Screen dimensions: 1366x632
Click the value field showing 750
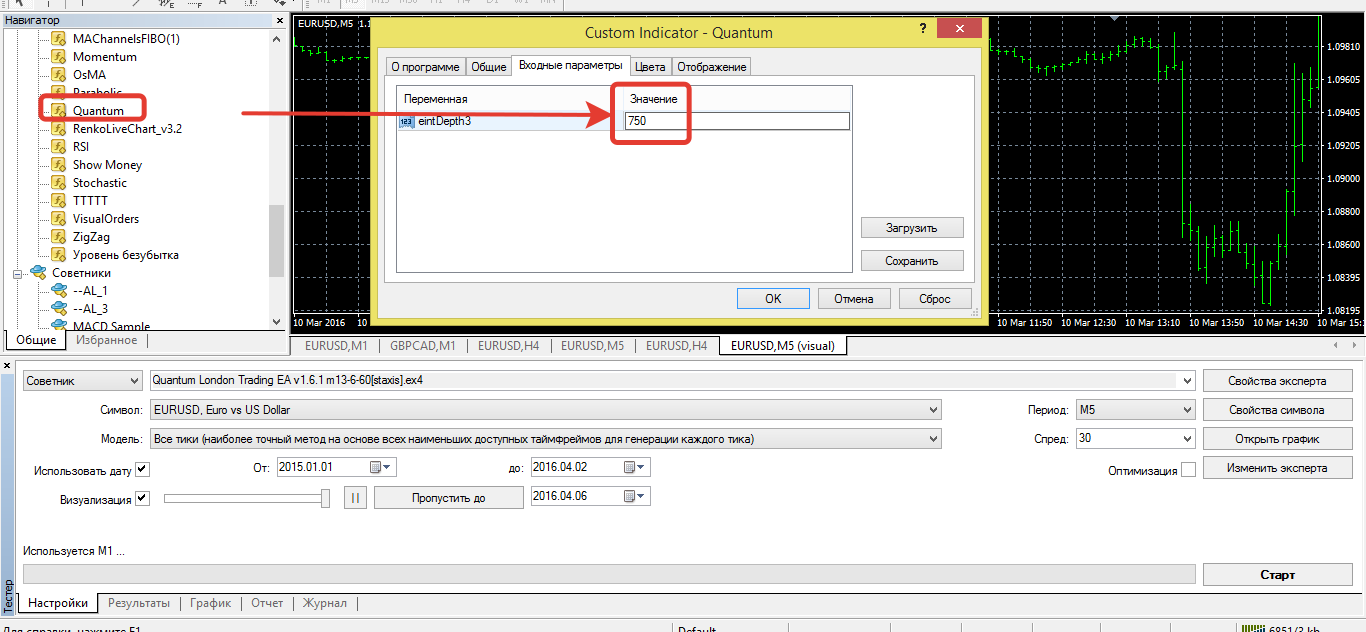[x=737, y=121]
